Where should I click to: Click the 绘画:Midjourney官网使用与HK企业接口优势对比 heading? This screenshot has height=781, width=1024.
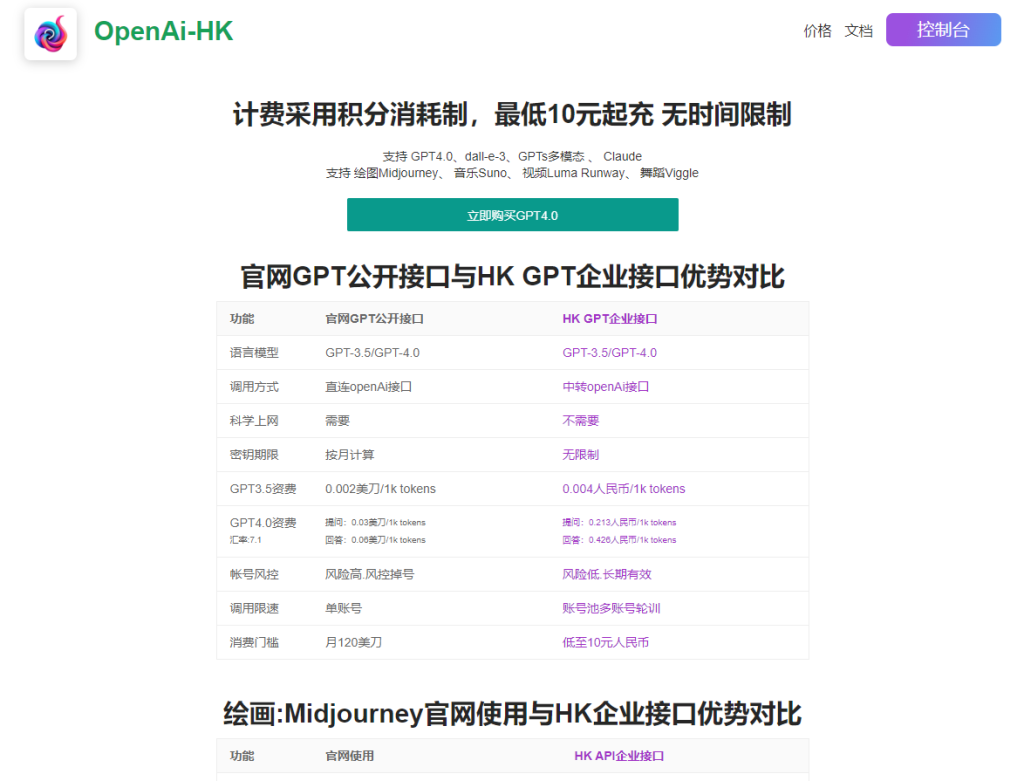coord(512,713)
